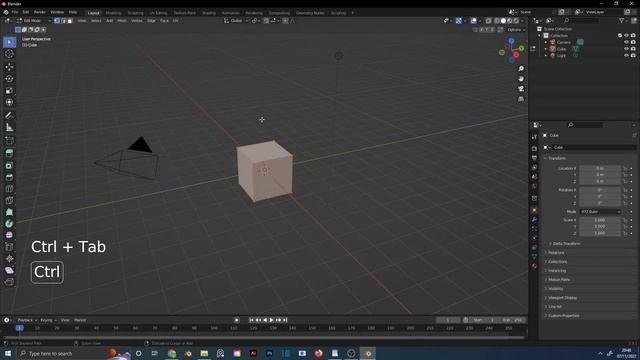Image resolution: width=640 pixels, height=360 pixels.
Task: Open XYZ Euler rotation mode dropdown
Action: (x=600, y=212)
